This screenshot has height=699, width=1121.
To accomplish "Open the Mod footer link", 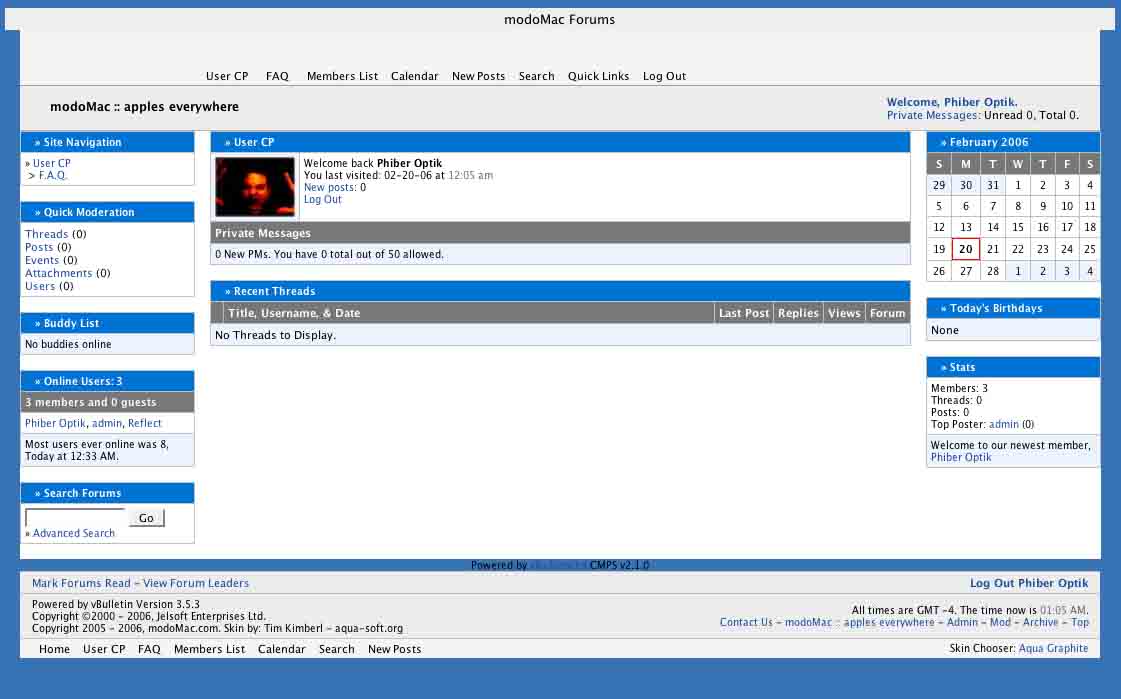I will tap(1000, 623).
